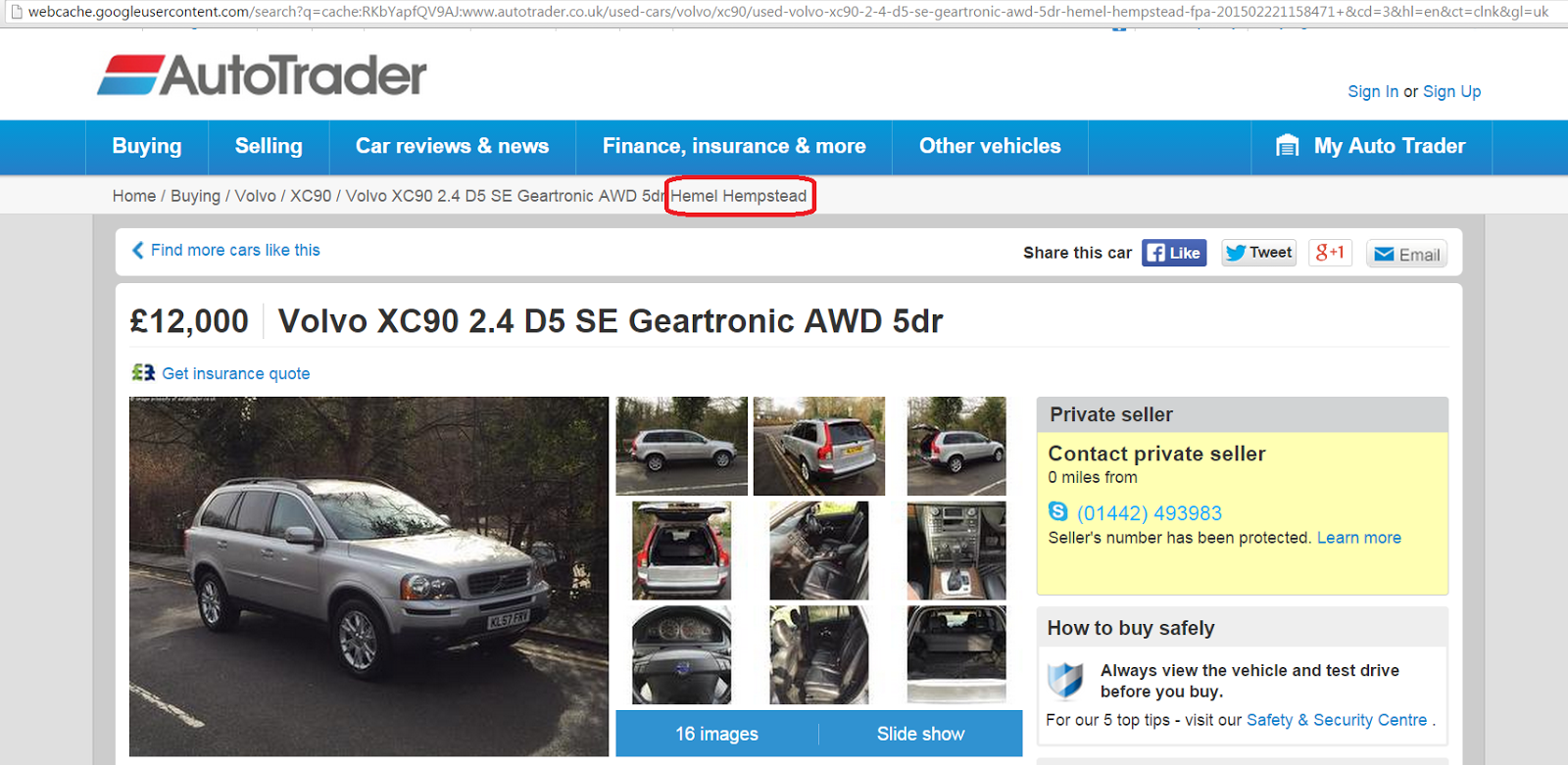The height and width of the screenshot is (765, 1568).
Task: Click Buying in the breadcrumb
Action: (x=195, y=196)
